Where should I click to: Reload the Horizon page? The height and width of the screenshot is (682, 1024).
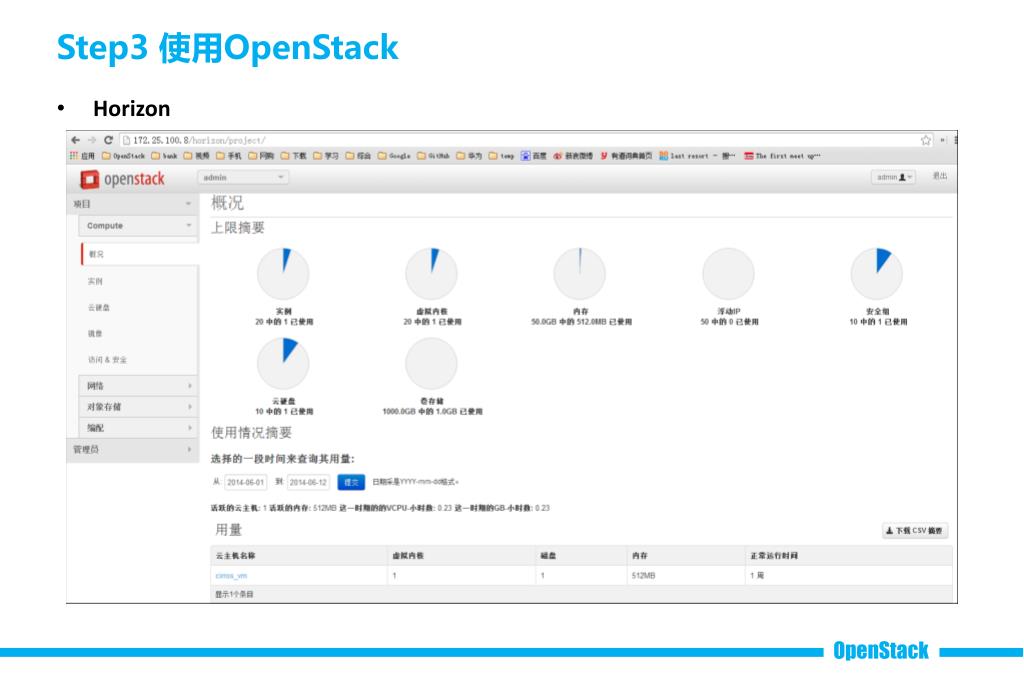(108, 140)
